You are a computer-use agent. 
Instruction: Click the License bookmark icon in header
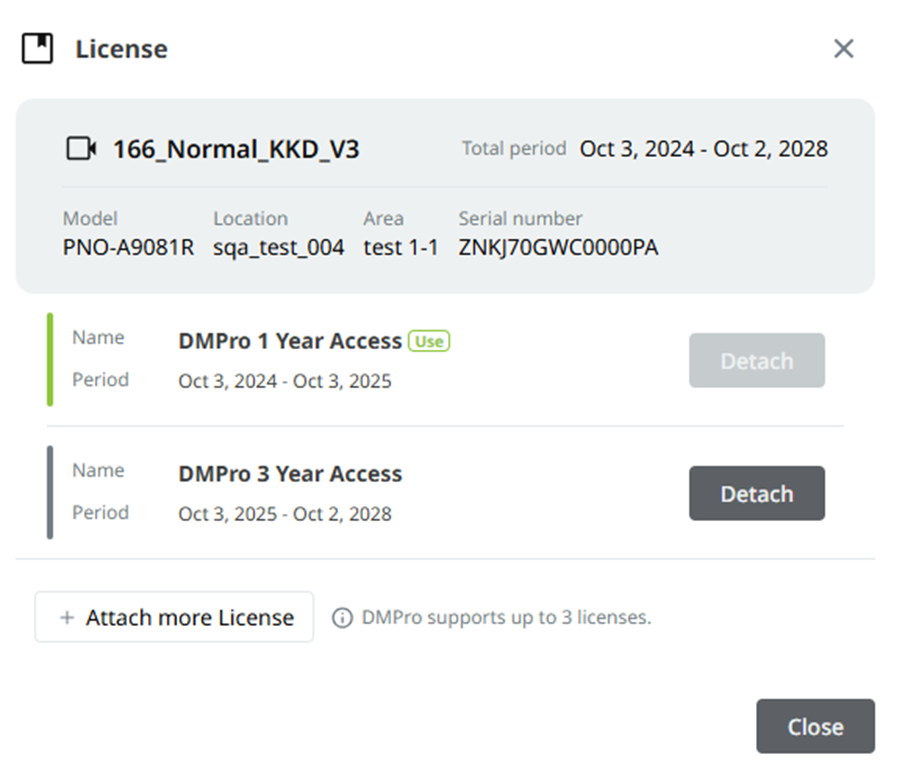[x=37, y=48]
